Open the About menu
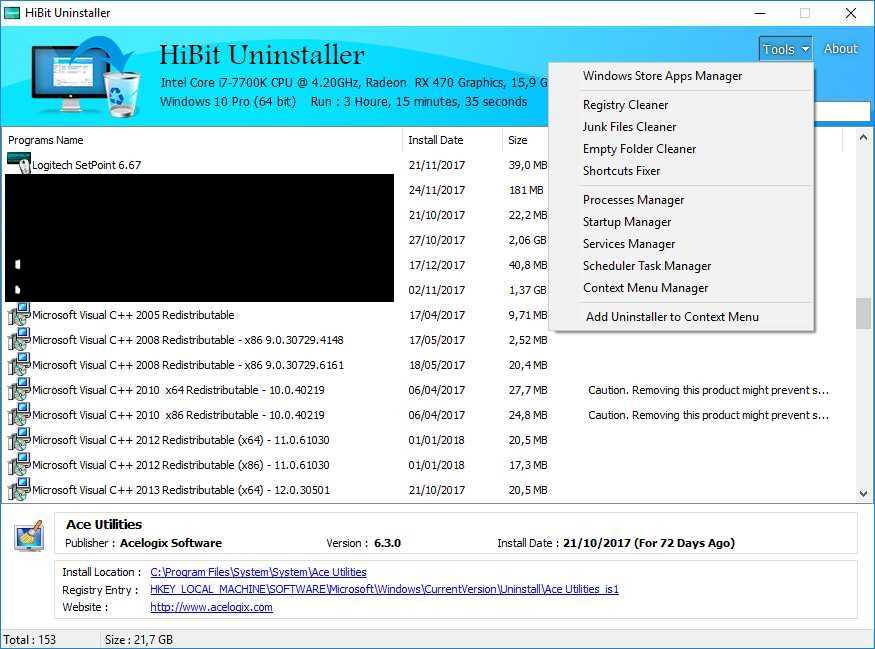 (x=840, y=49)
